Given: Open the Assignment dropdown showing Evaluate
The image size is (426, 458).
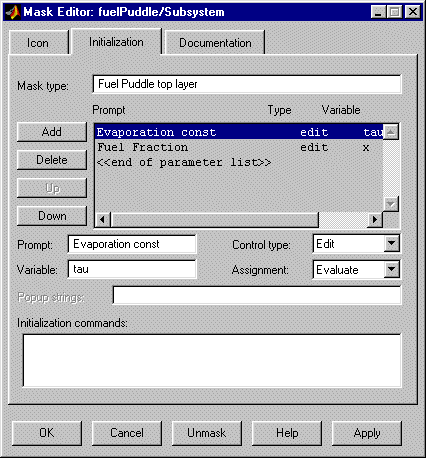Looking at the screenshot, I should coord(391,269).
